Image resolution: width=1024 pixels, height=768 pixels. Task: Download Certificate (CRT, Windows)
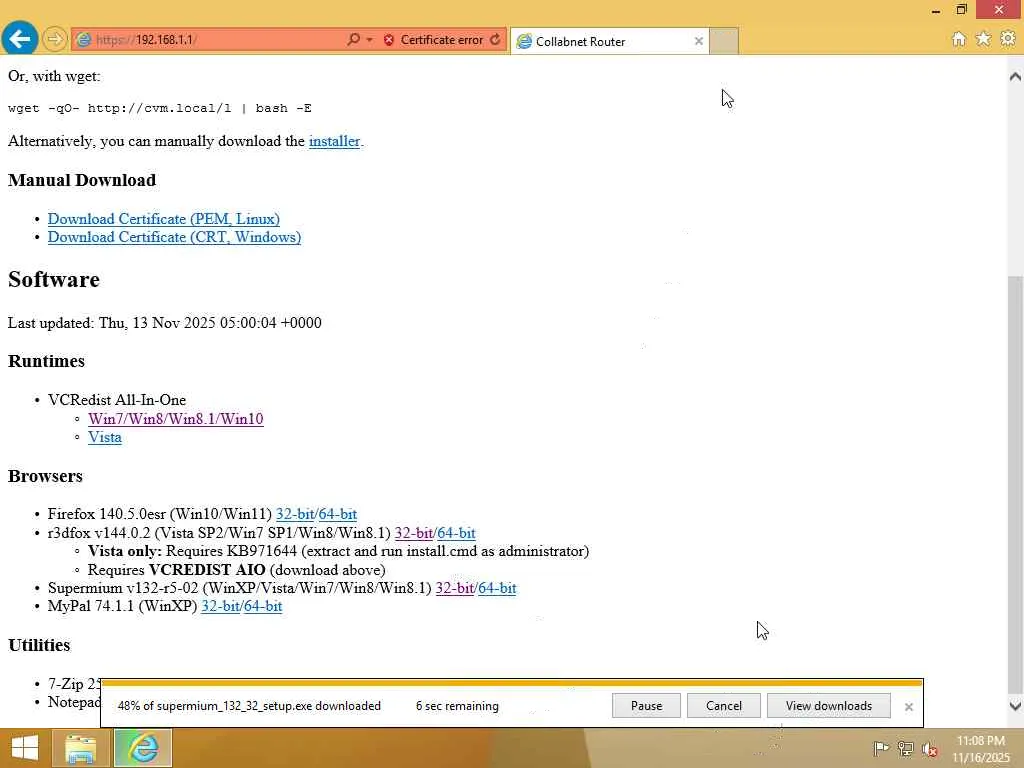[174, 237]
